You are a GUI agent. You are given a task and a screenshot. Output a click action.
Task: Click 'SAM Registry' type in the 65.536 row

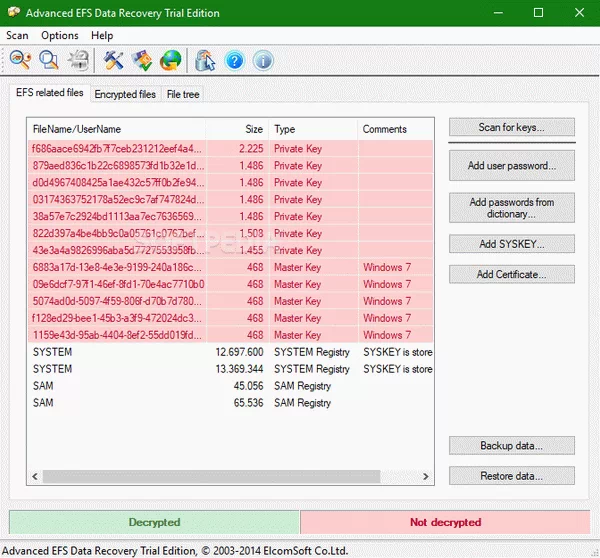point(302,403)
